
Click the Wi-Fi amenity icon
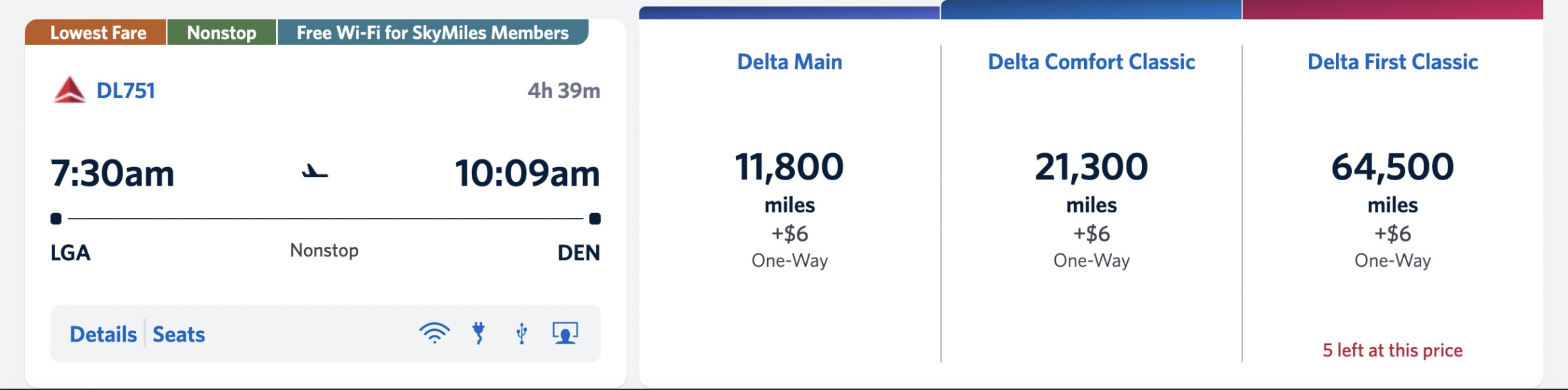tap(434, 333)
